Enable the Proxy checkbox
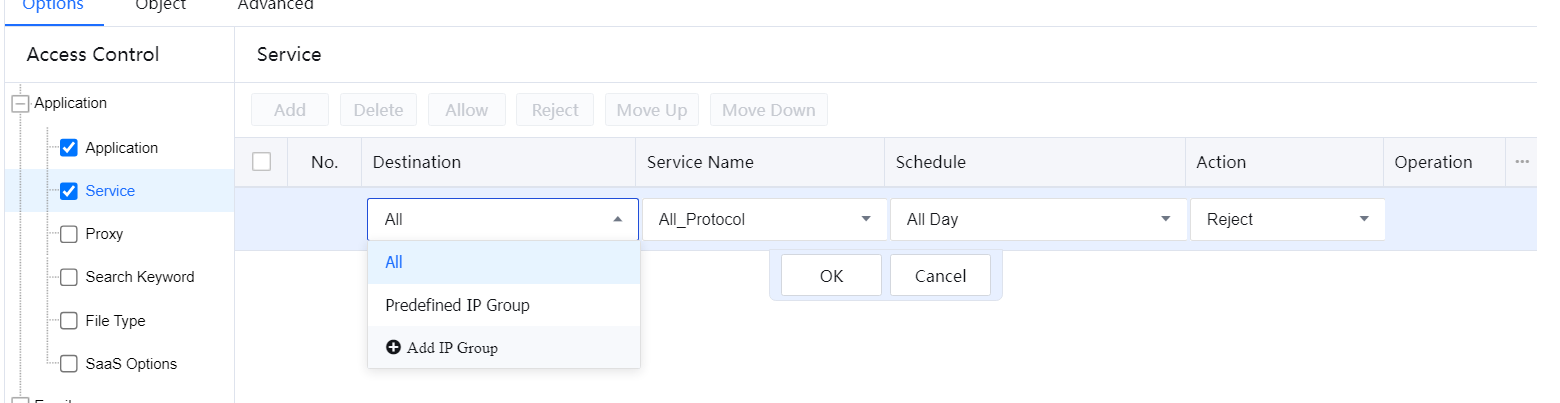 coord(69,234)
